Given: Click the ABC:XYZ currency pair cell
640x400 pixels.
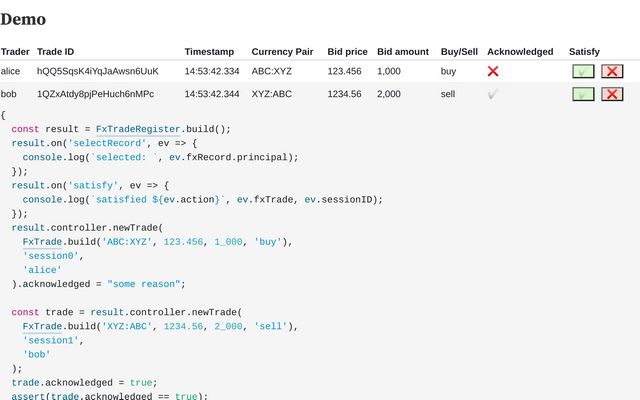Looking at the screenshot, I should click(271, 71).
